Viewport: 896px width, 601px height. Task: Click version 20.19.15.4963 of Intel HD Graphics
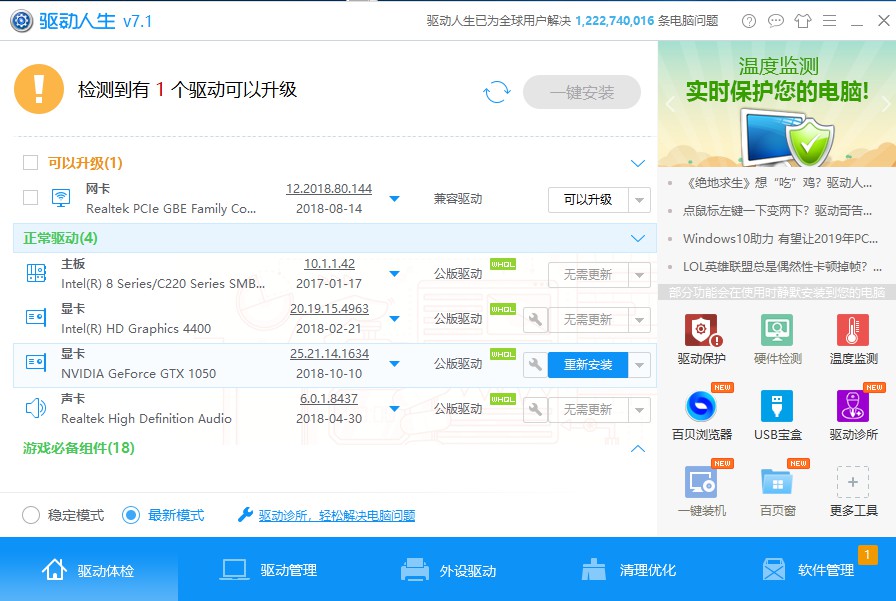[x=329, y=308]
